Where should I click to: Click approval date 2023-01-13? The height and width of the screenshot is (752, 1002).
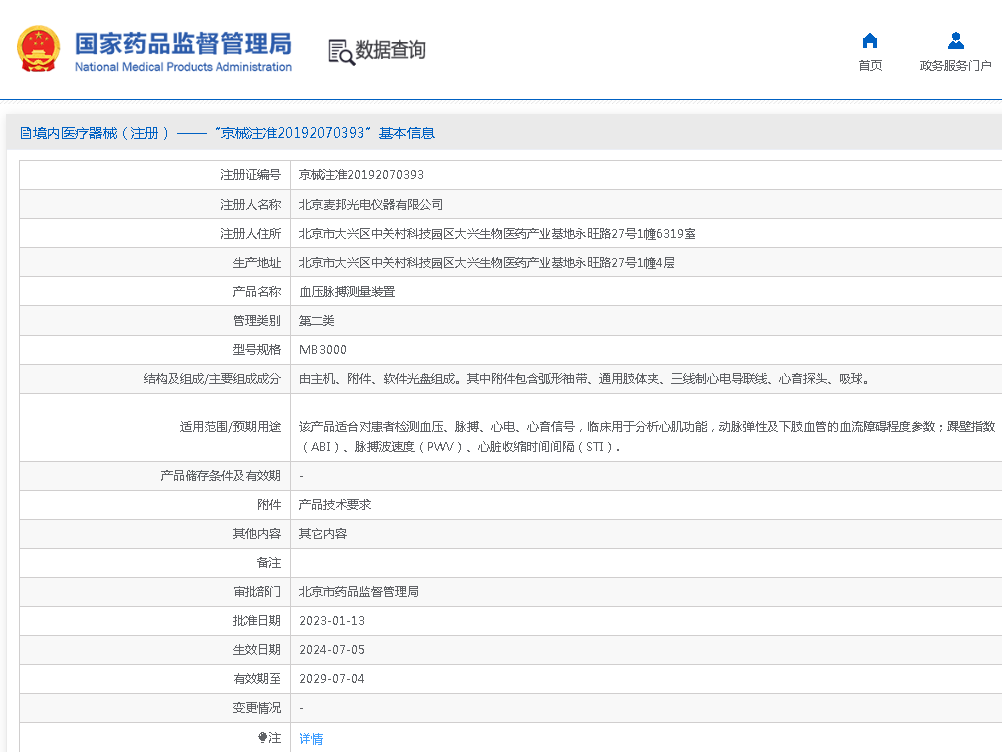[x=332, y=621]
